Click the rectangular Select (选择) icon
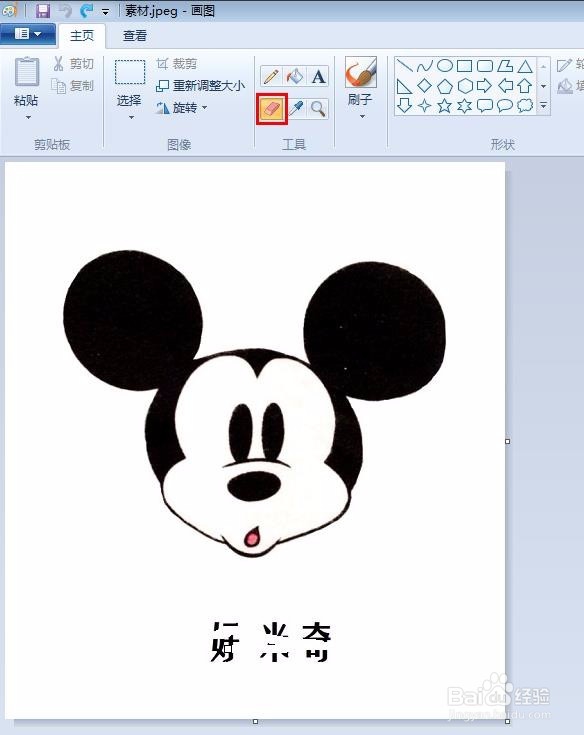 tap(130, 72)
